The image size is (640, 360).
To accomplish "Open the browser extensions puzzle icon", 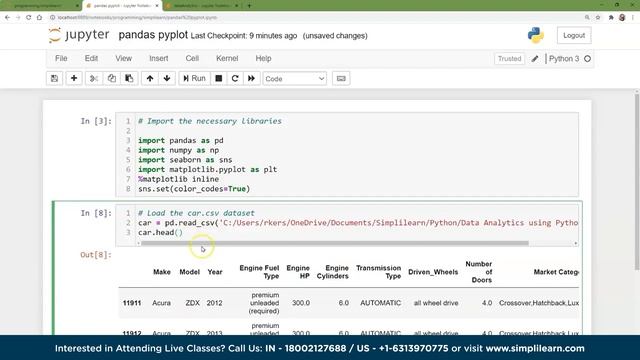I will point(611,18).
